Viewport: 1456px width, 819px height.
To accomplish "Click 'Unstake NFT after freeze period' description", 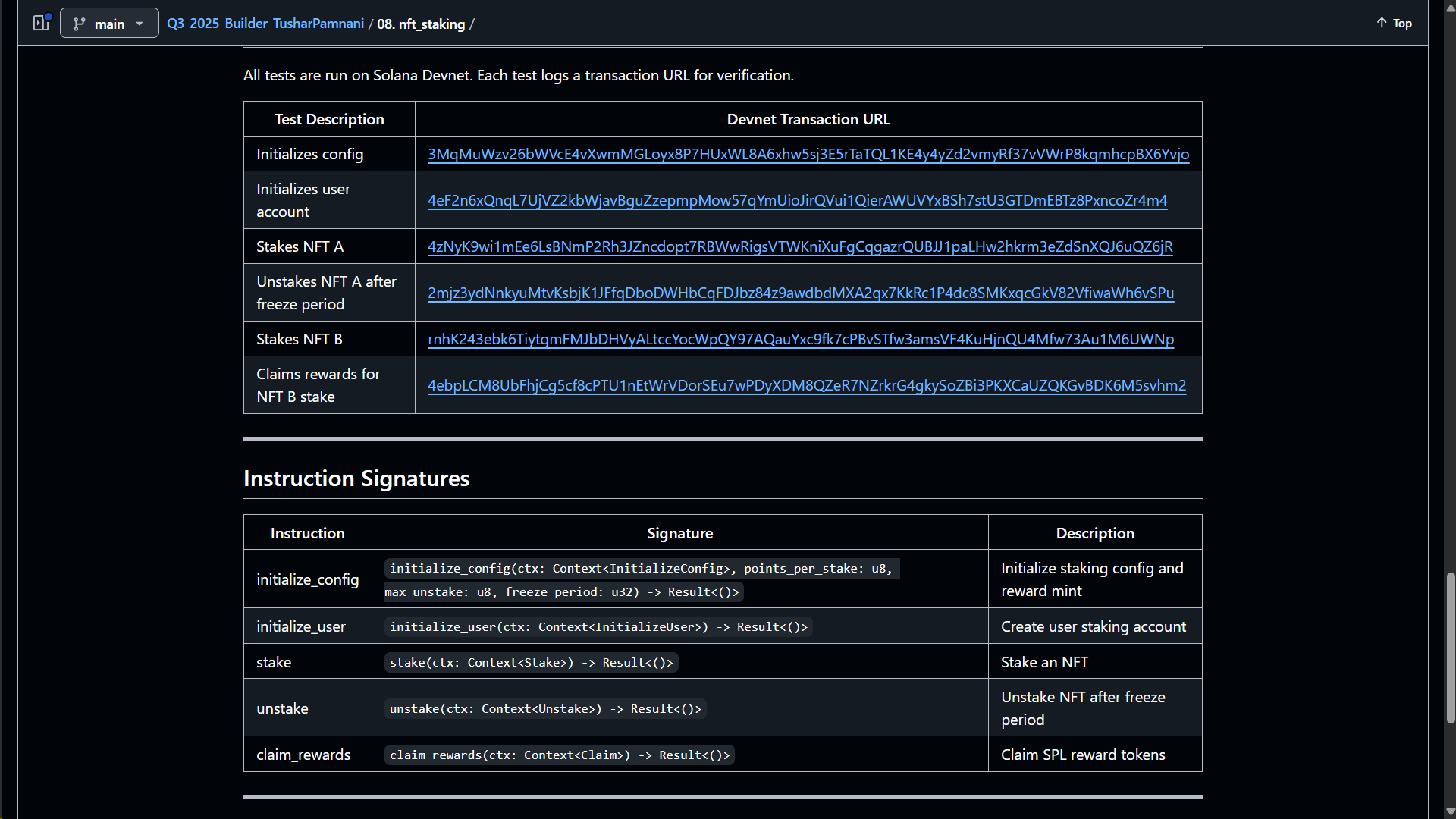I will tap(1083, 708).
